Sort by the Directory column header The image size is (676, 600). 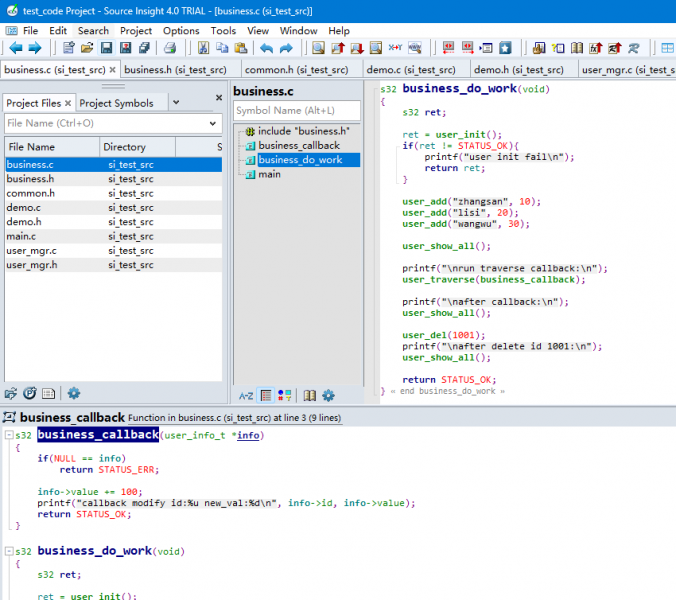tap(138, 147)
